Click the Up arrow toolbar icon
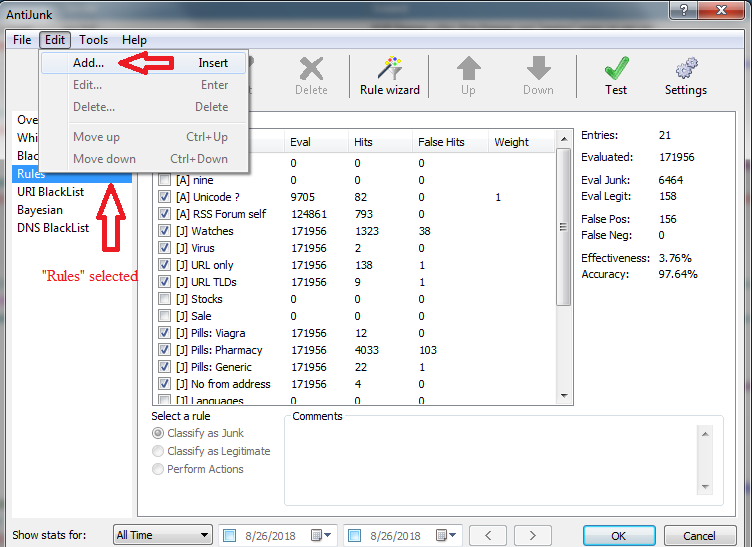 [x=469, y=76]
